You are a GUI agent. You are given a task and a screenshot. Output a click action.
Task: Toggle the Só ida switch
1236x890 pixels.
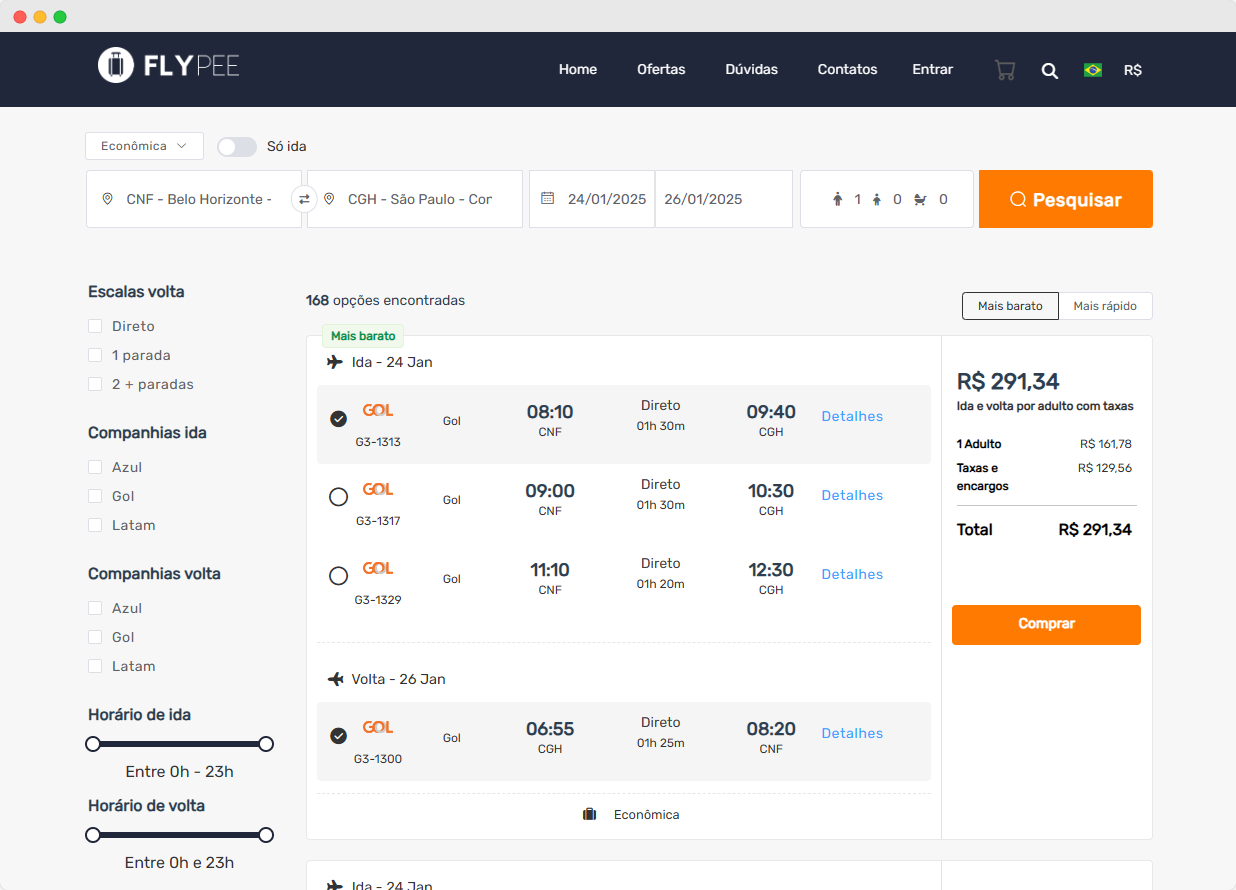point(237,147)
